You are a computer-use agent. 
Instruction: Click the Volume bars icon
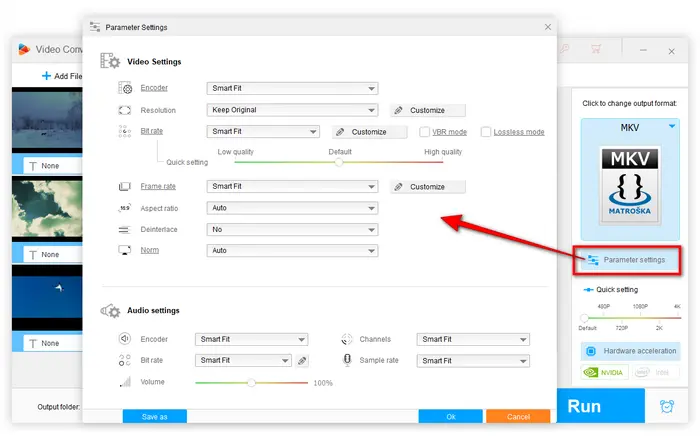(125, 382)
